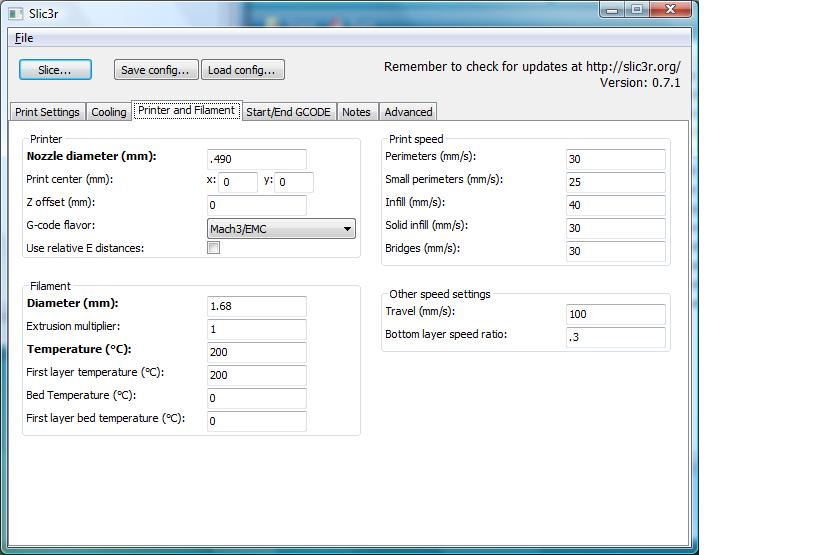Select the Filament Diameter field
Image resolution: width=840 pixels, height=555 pixels.
[x=256, y=306]
